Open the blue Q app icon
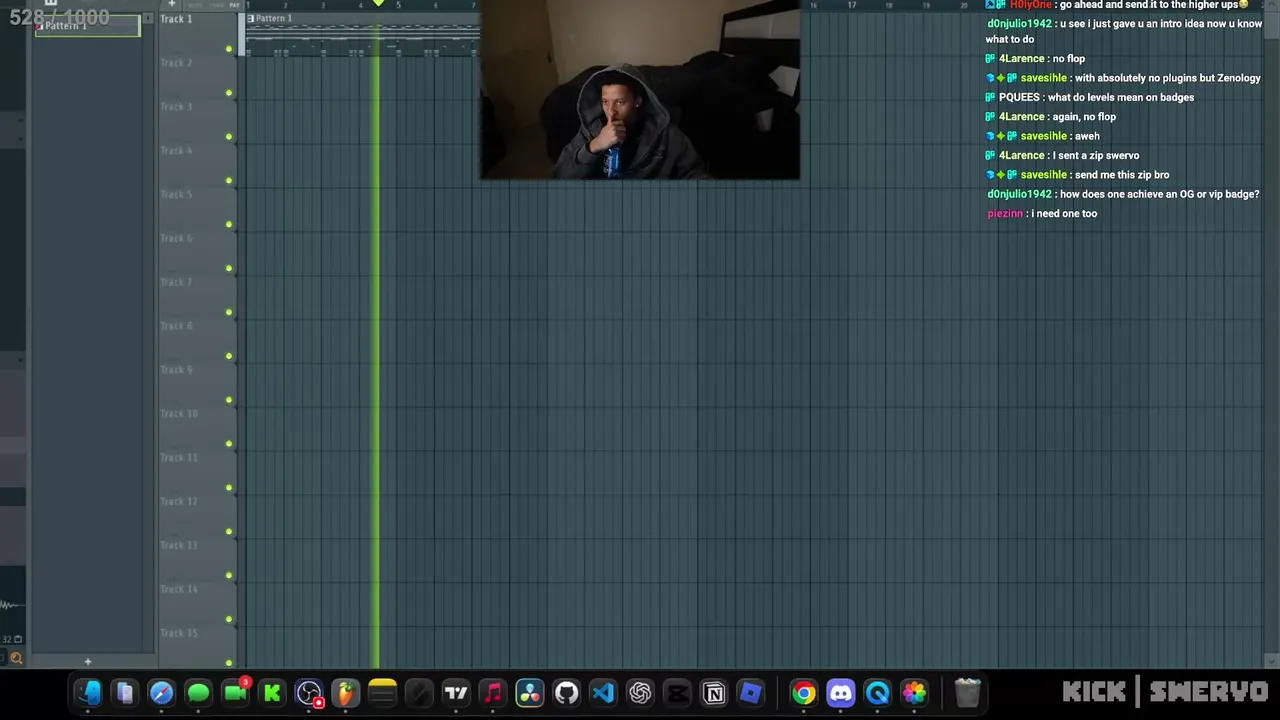 click(x=878, y=693)
